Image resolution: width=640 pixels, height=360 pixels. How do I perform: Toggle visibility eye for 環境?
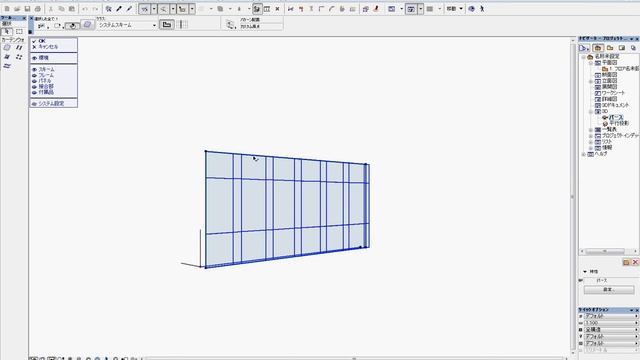(x=34, y=58)
